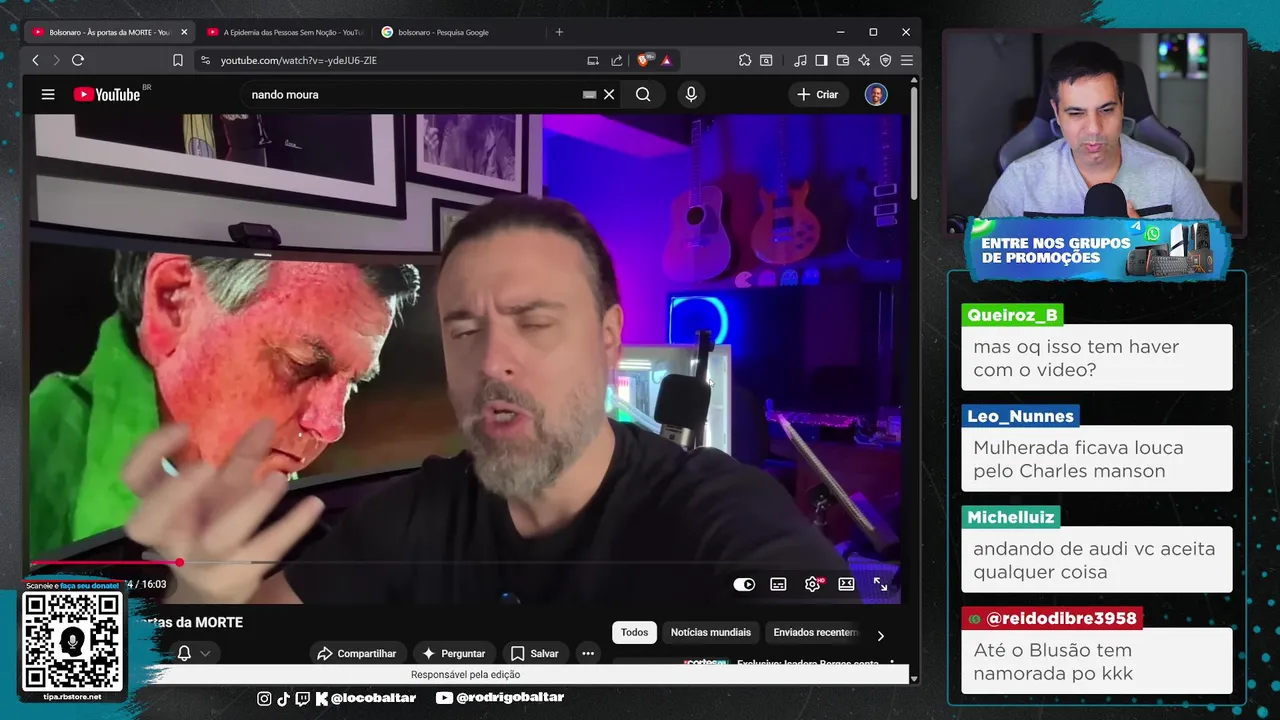This screenshot has width=1280, height=720.
Task: Select the 'Notícias mundiais' filter chip
Action: (710, 632)
